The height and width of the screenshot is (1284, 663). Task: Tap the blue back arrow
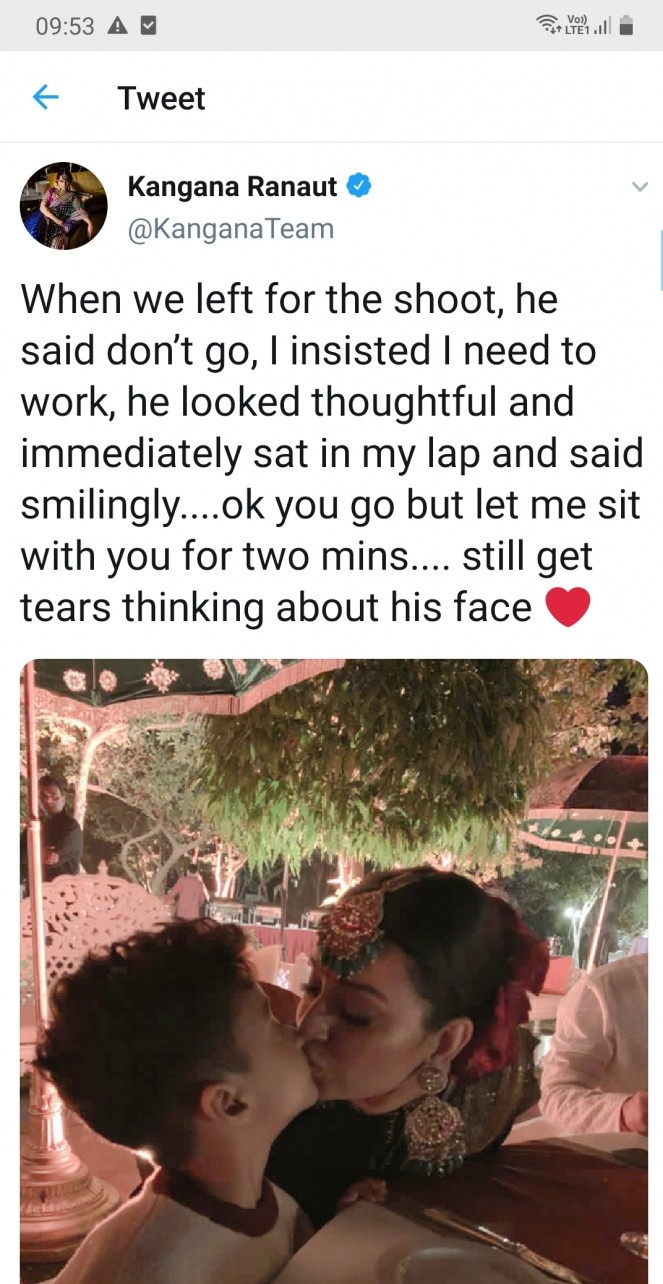pyautogui.click(x=46, y=97)
